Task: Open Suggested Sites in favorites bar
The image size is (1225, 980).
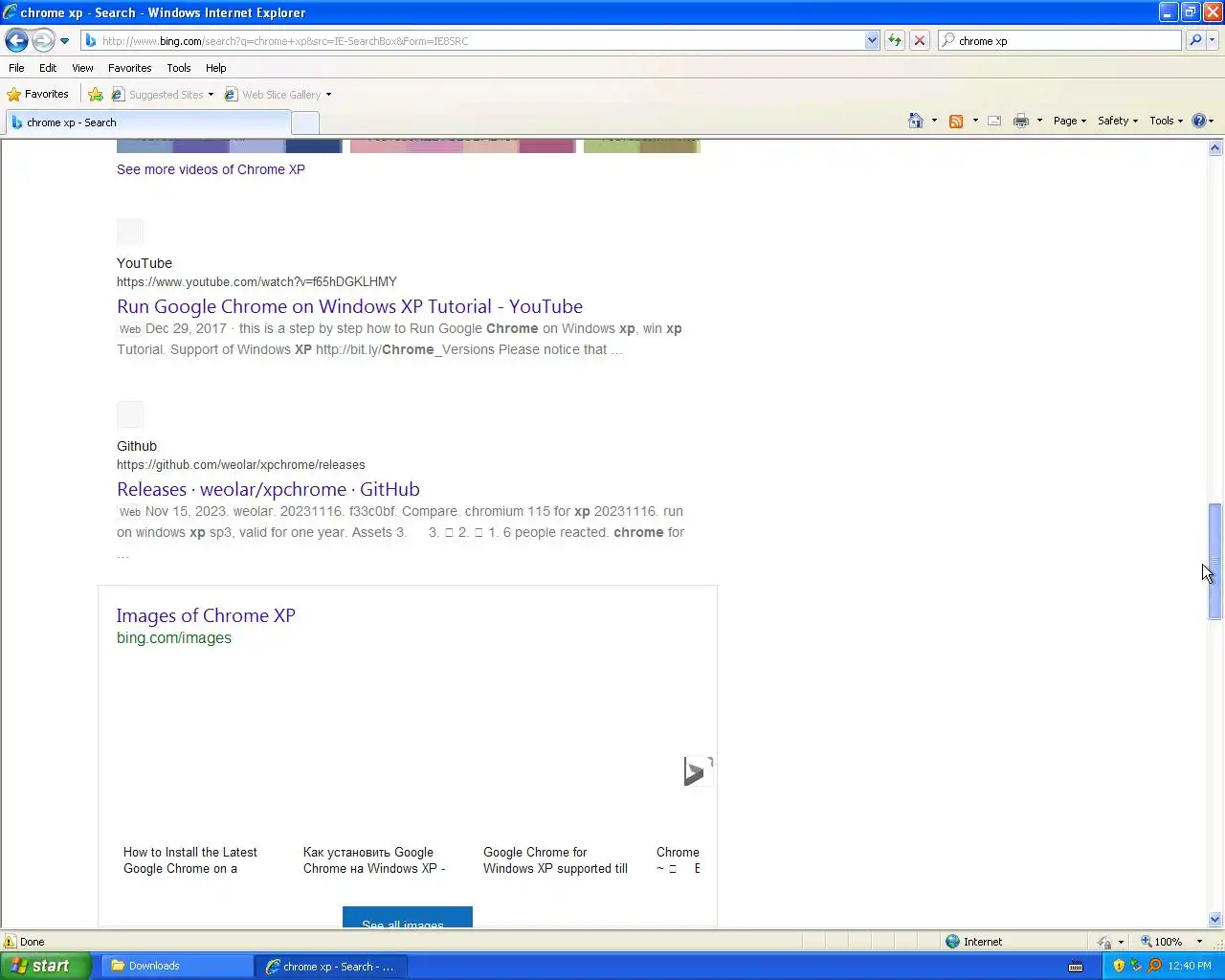Action: [x=162, y=94]
